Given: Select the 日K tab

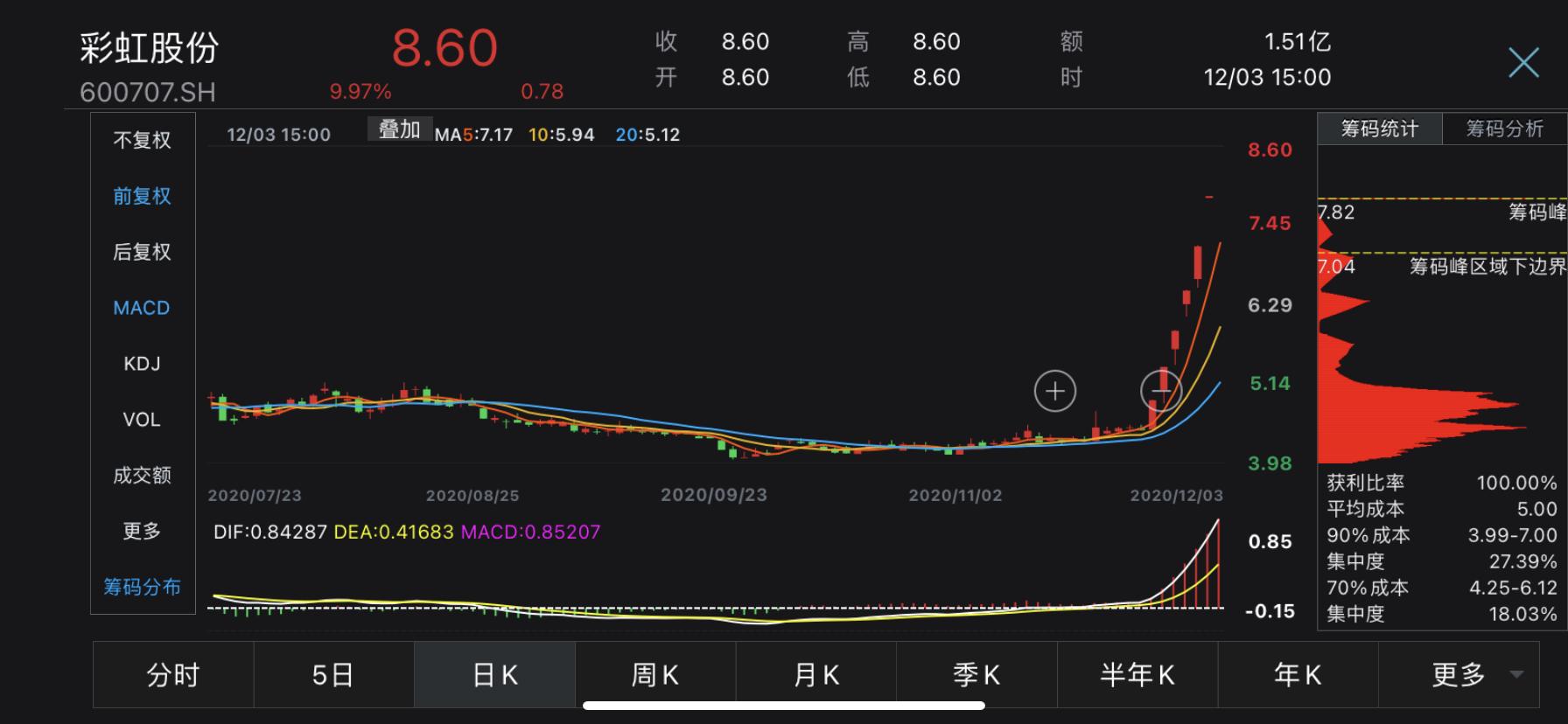Looking at the screenshot, I should 494,674.
